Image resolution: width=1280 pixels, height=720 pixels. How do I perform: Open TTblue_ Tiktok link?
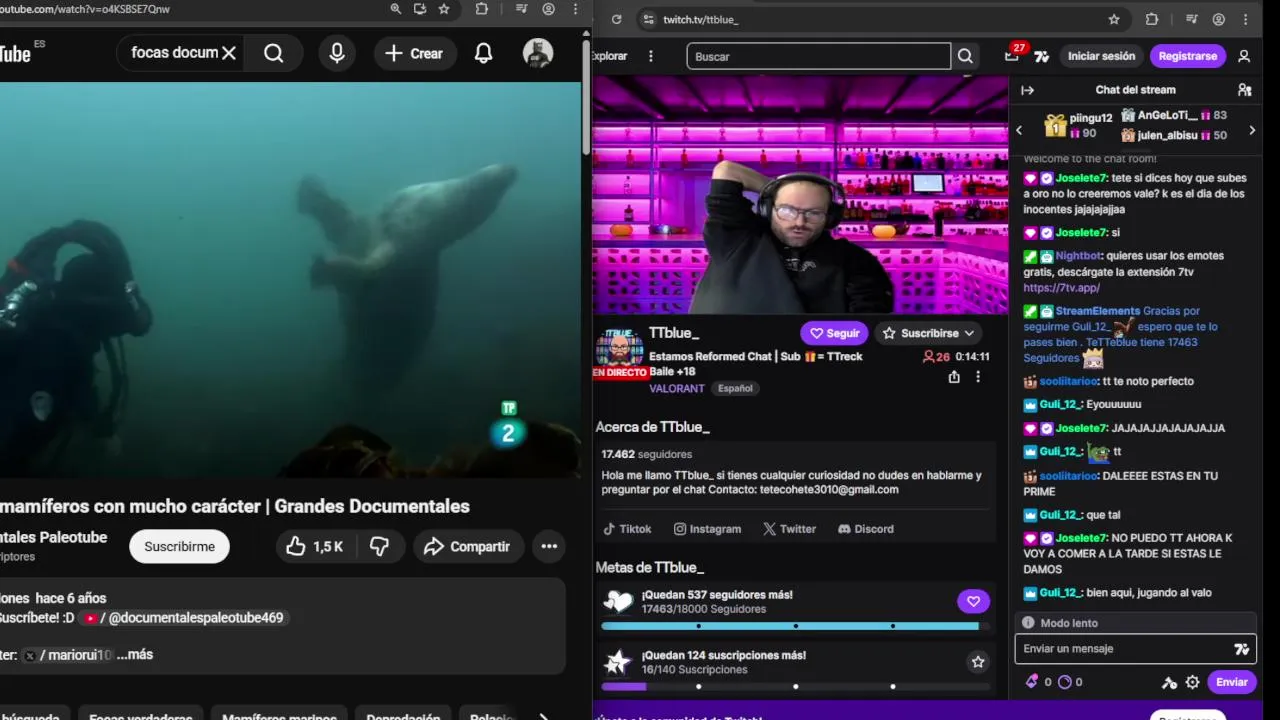coord(627,529)
